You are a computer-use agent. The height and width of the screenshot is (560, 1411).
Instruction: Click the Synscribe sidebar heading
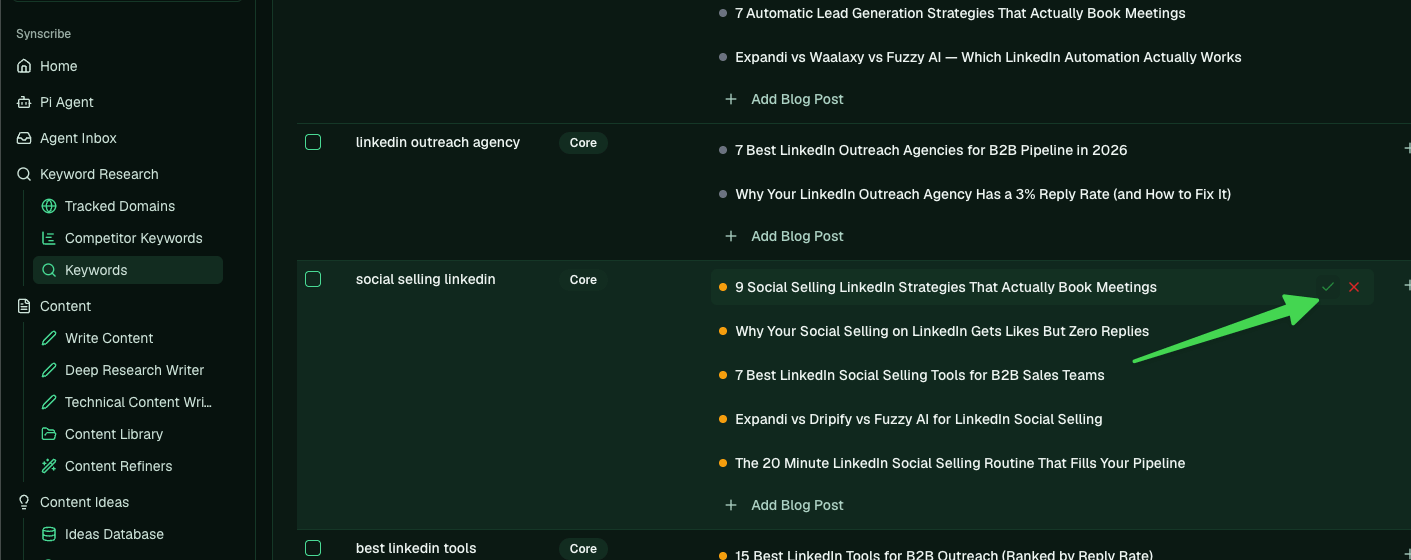(x=43, y=34)
